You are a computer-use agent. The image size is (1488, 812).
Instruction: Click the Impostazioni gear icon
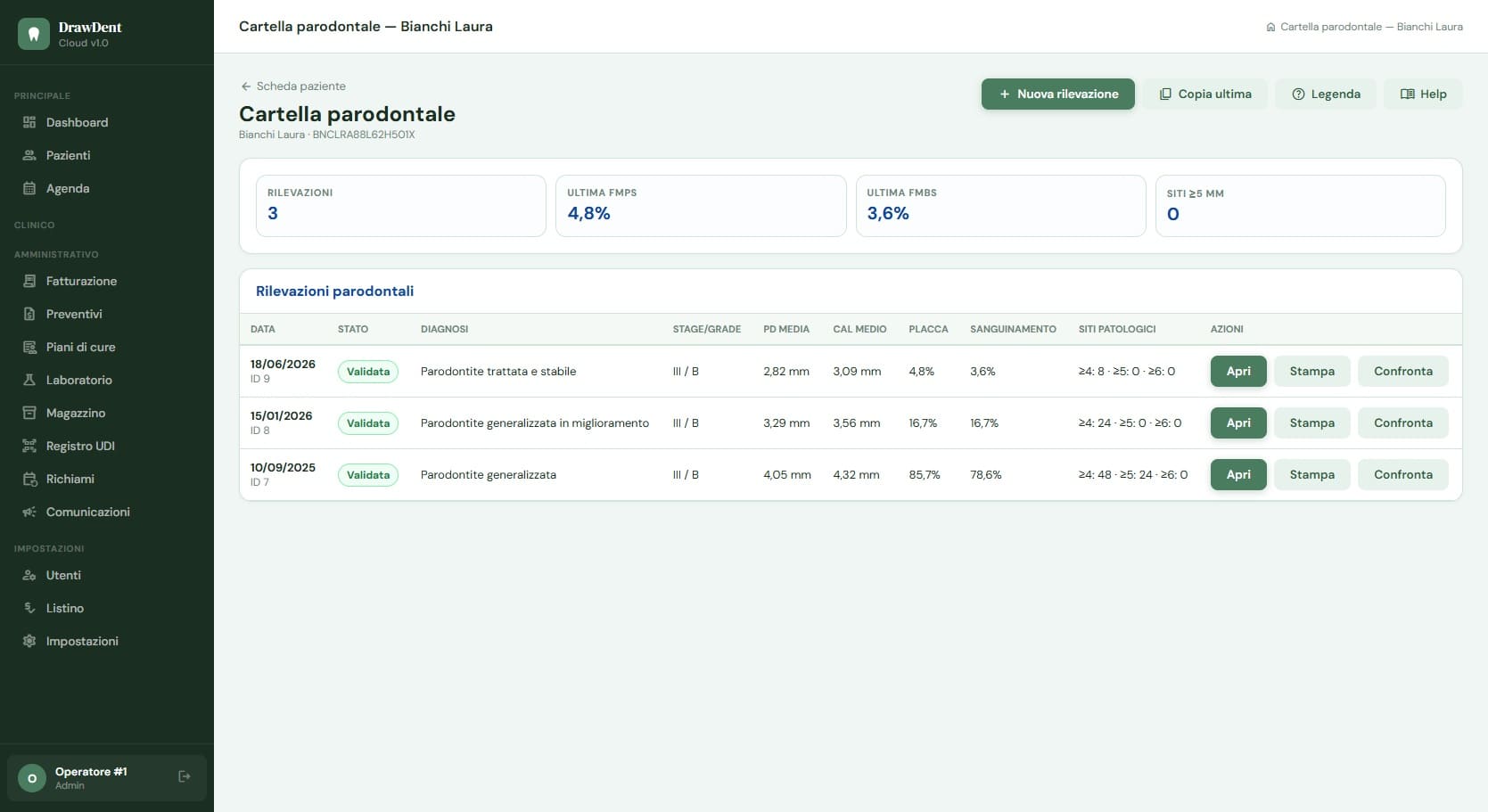(29, 641)
